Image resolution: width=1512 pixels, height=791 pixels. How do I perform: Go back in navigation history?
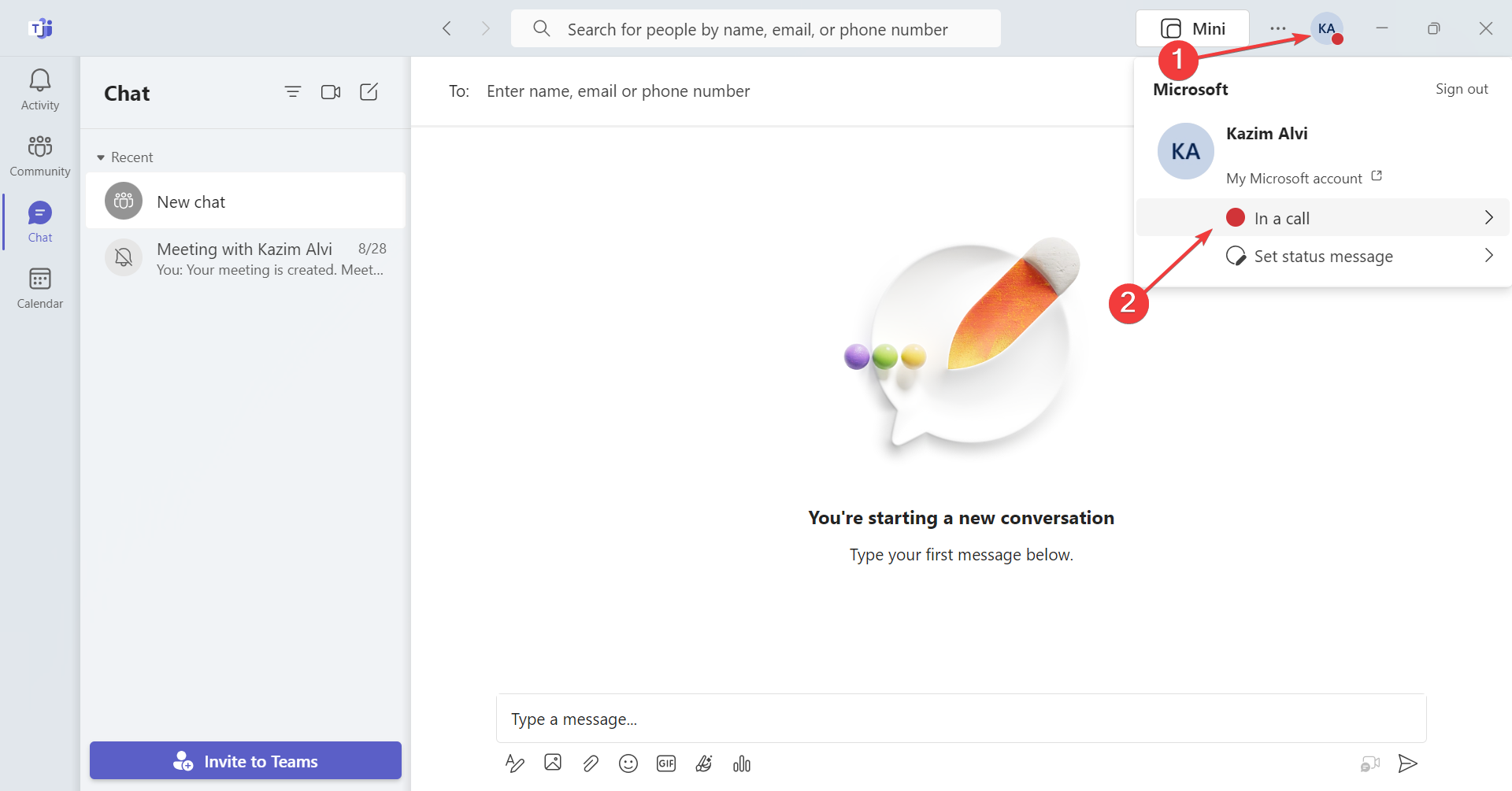[x=447, y=28]
